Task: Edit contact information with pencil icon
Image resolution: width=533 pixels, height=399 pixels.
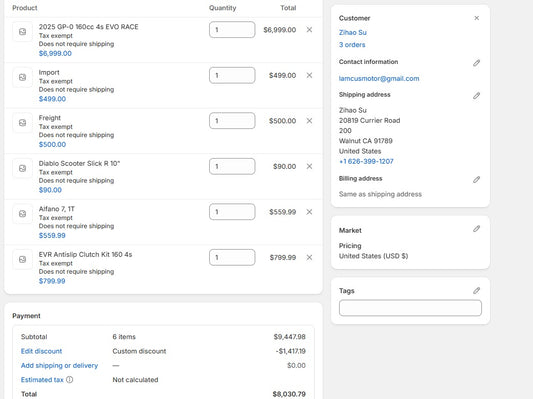Action: (x=477, y=63)
